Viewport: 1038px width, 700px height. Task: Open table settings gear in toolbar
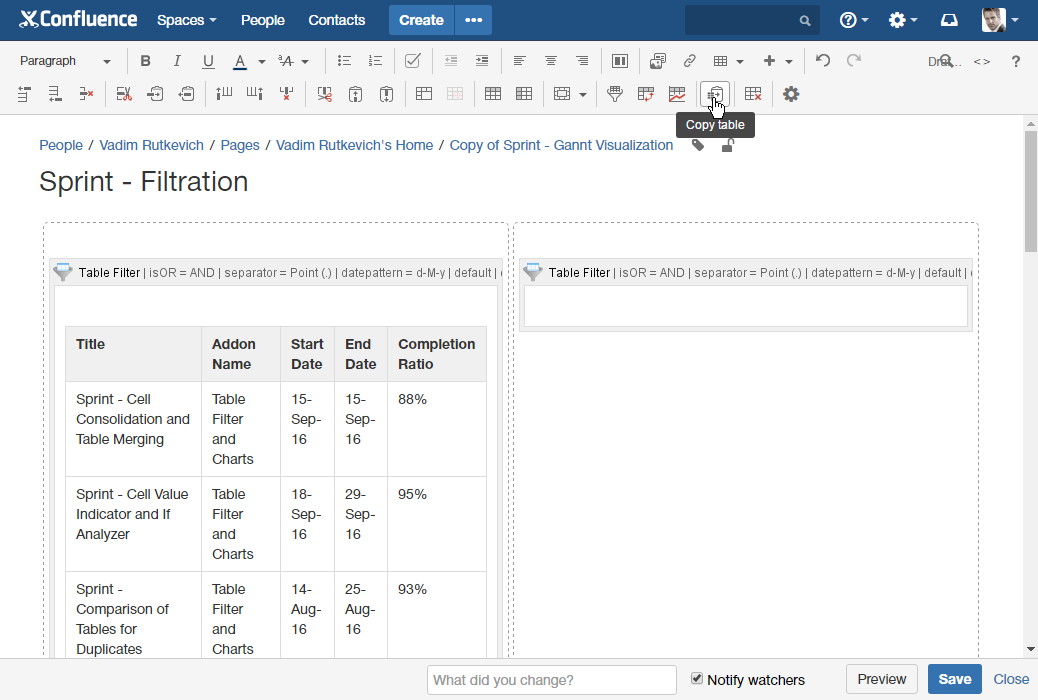pyautogui.click(x=790, y=94)
